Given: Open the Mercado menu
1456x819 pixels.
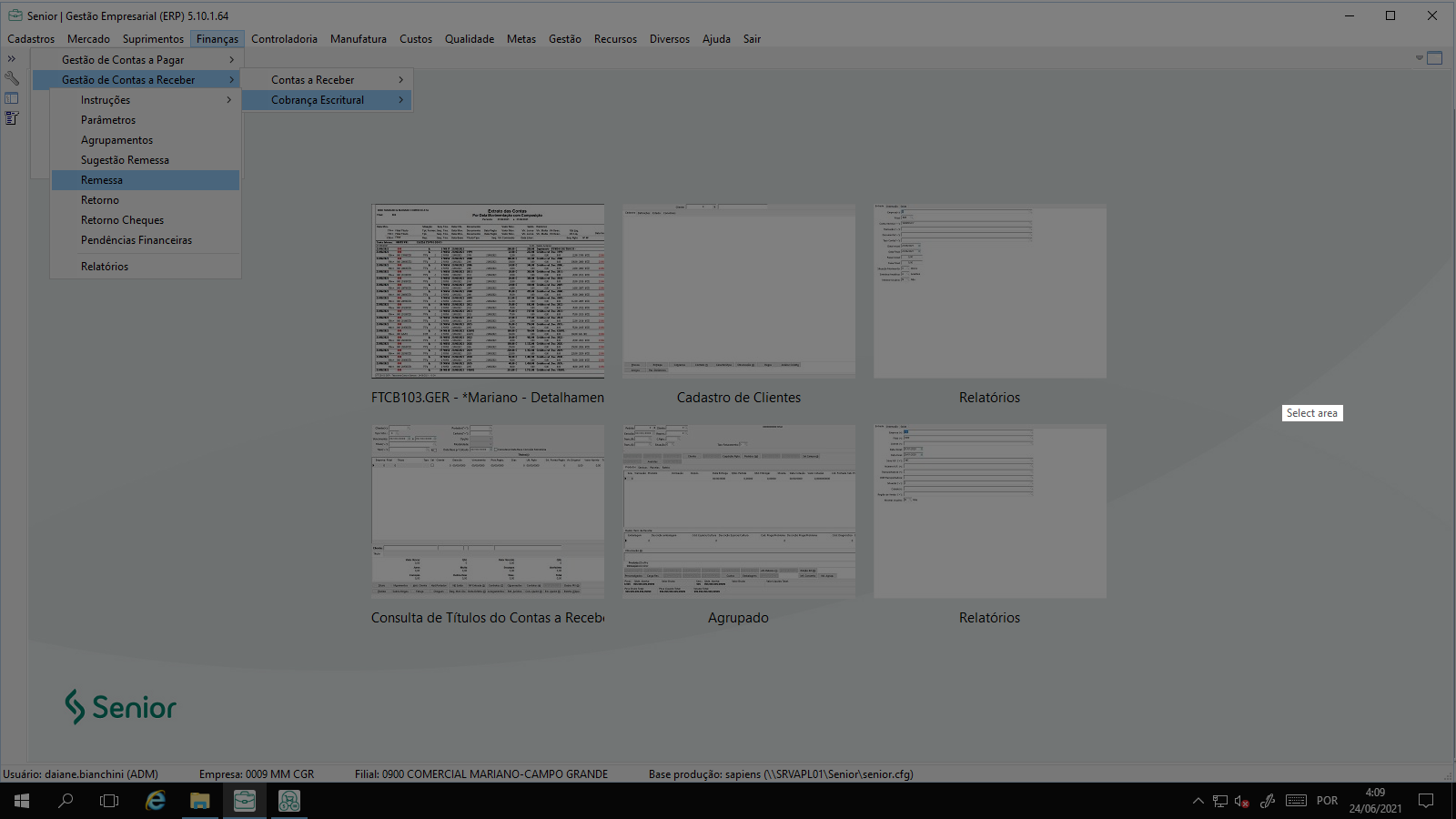Looking at the screenshot, I should (x=88, y=39).
